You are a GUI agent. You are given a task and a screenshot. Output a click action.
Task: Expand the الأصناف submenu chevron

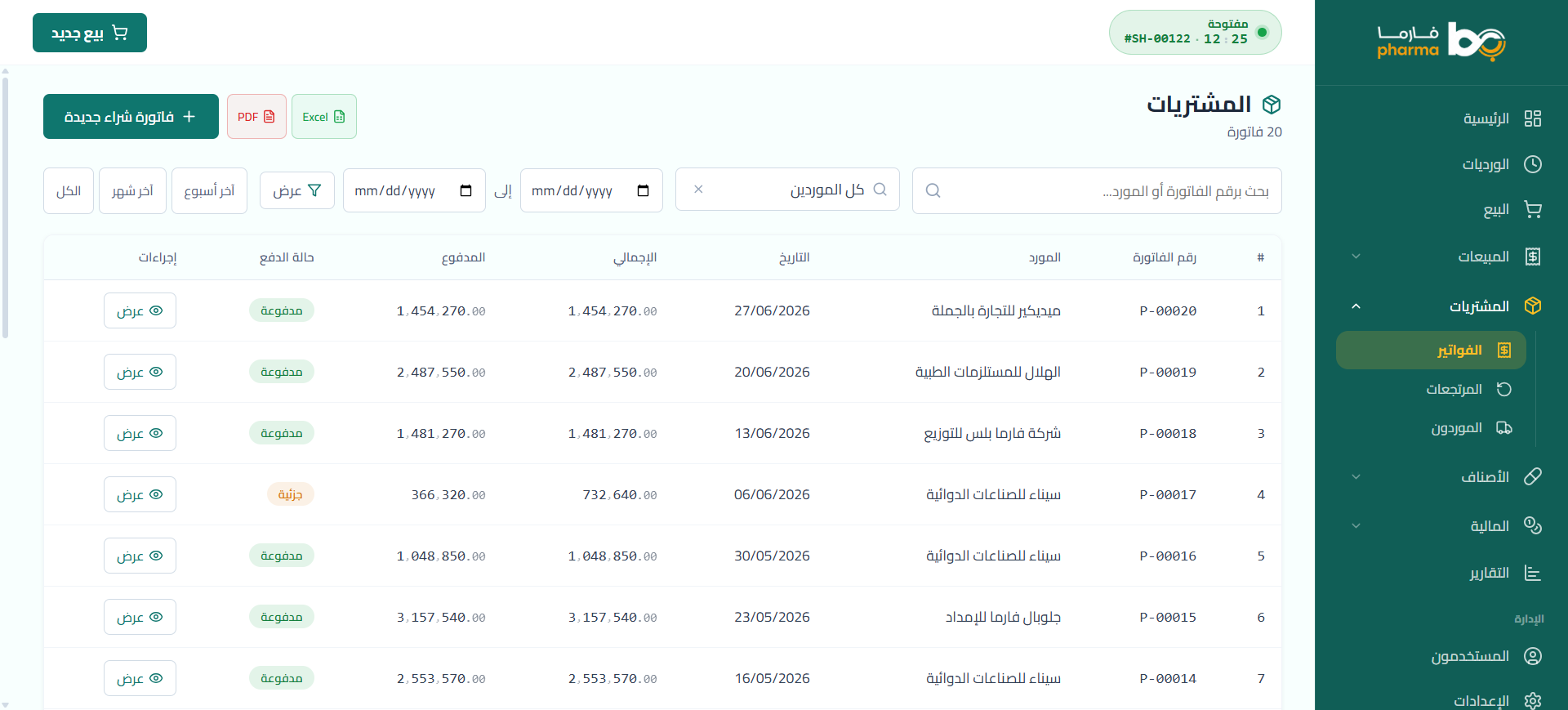pos(1356,476)
